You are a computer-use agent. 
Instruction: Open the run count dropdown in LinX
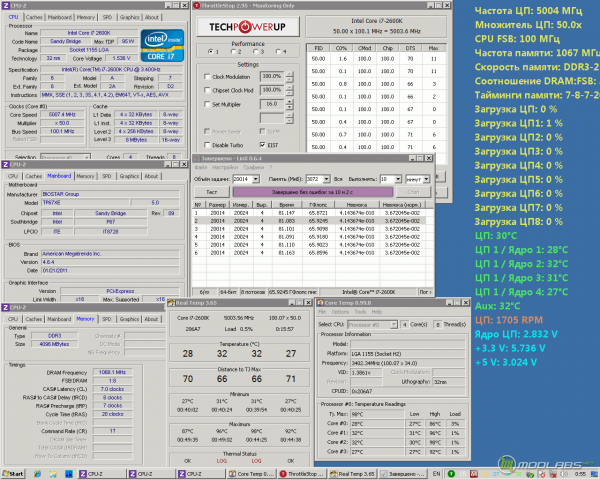[x=398, y=179]
